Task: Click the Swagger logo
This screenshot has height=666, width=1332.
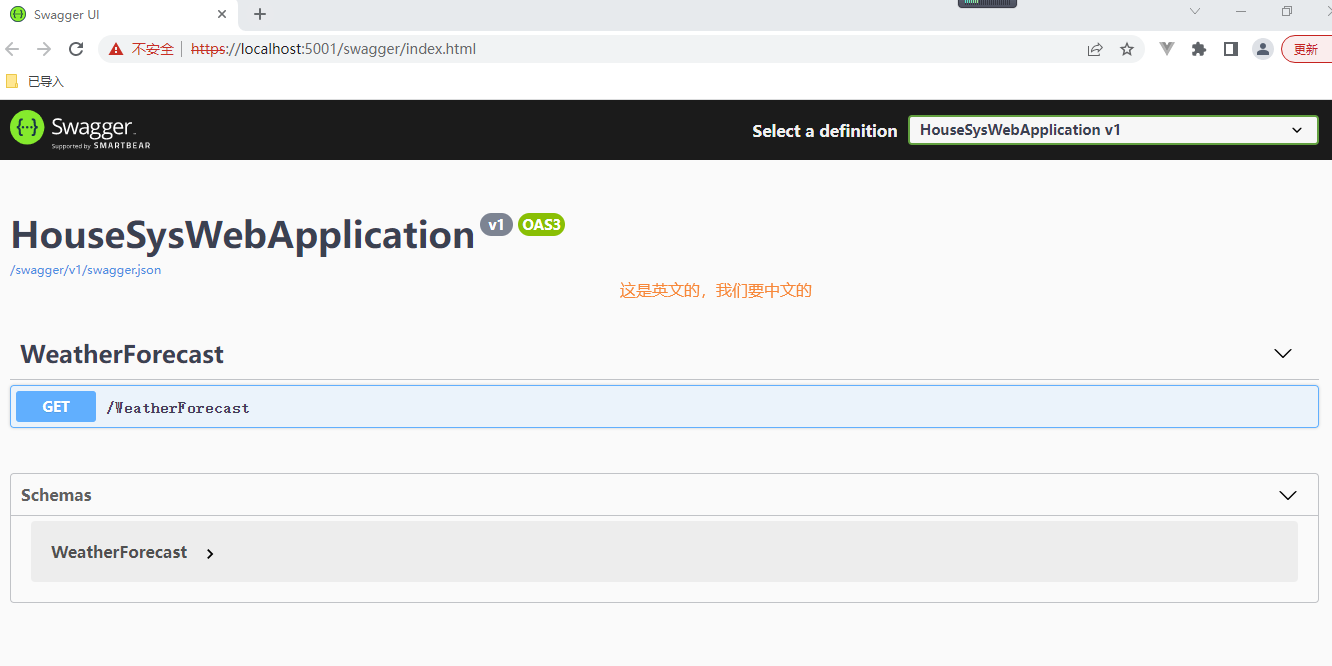Action: click(80, 130)
